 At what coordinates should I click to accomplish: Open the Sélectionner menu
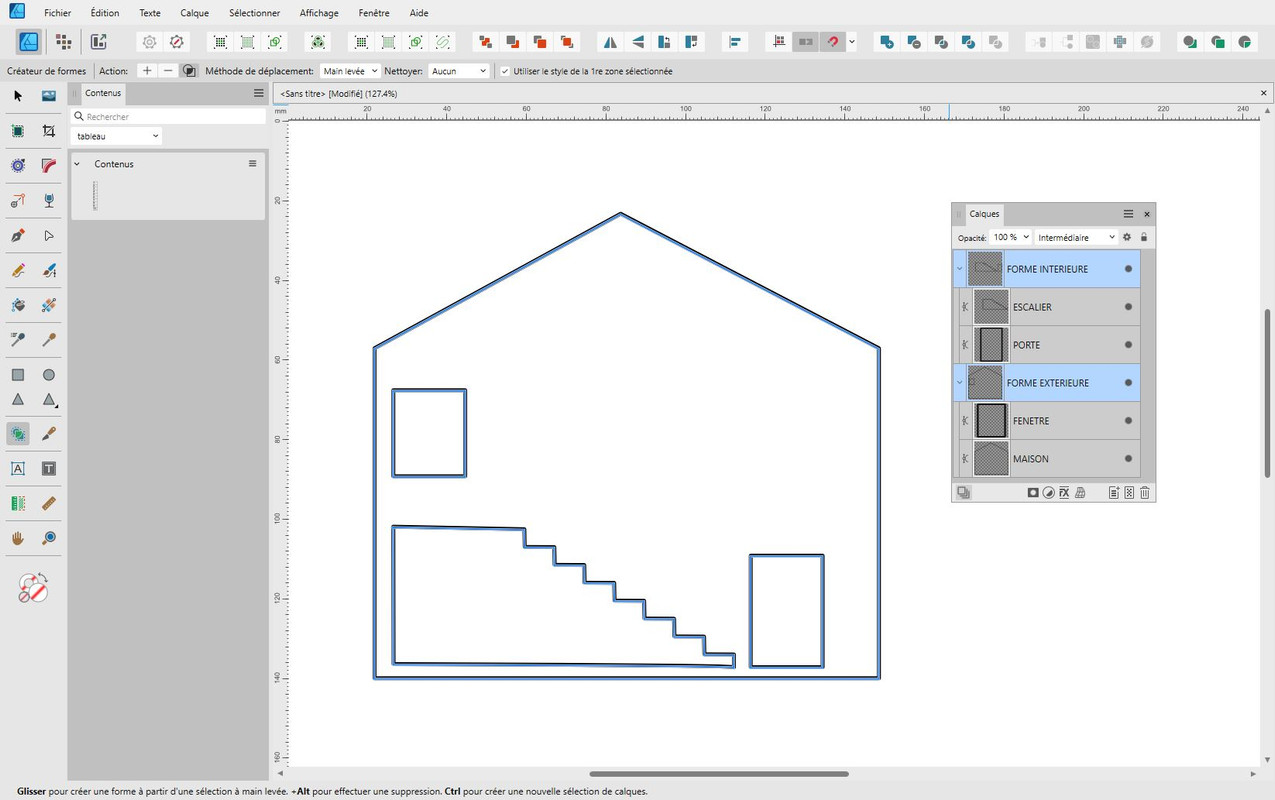(254, 13)
